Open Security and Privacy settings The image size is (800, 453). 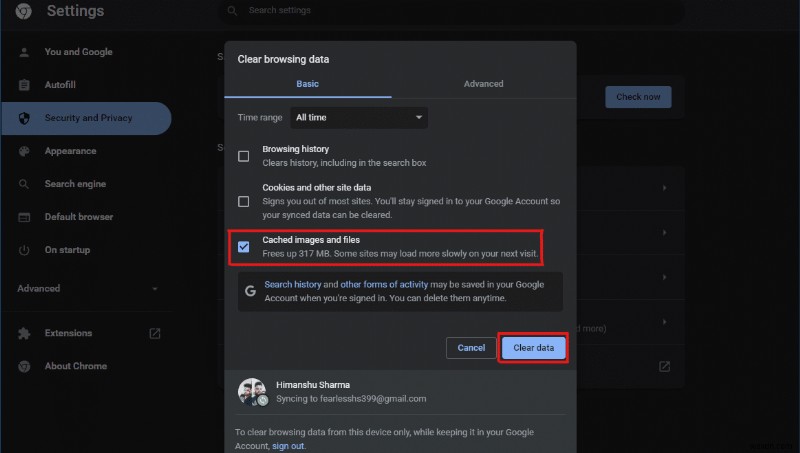(x=87, y=118)
